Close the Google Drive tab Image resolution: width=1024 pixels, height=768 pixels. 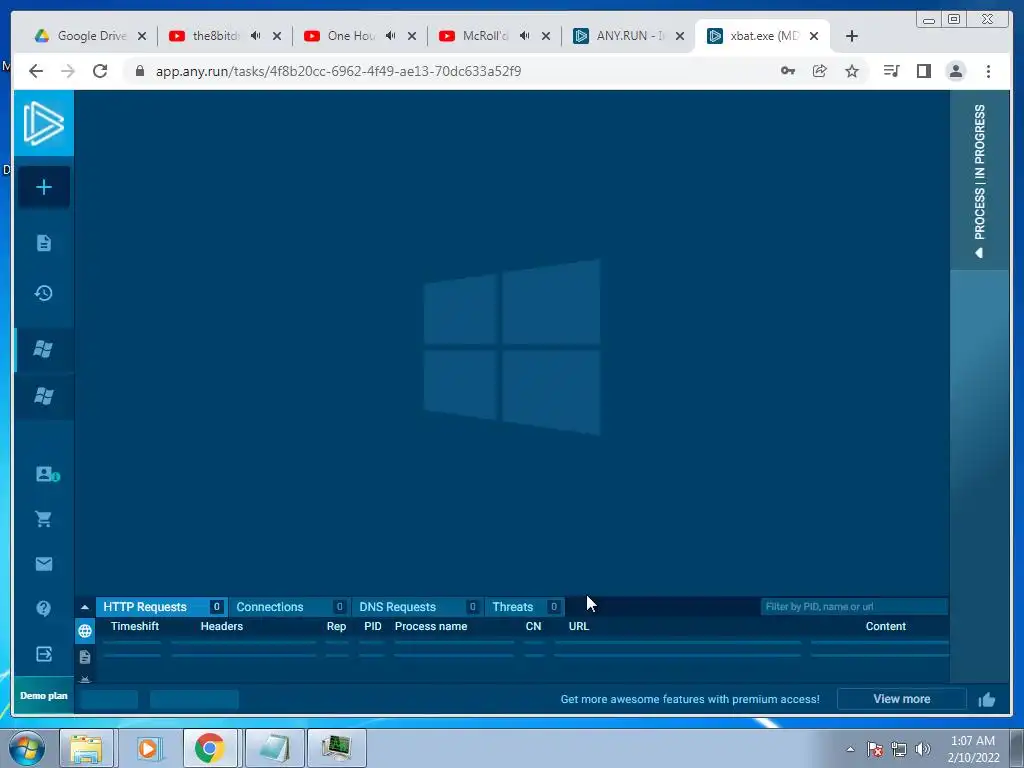[x=142, y=36]
